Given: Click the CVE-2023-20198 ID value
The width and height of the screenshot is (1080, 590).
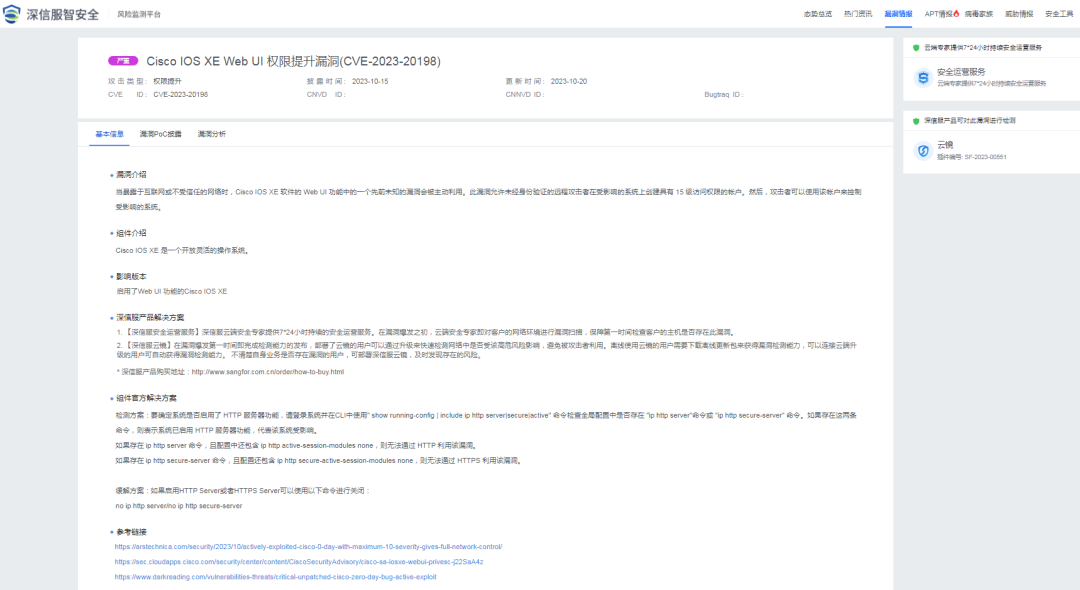Looking at the screenshot, I should [x=180, y=95].
